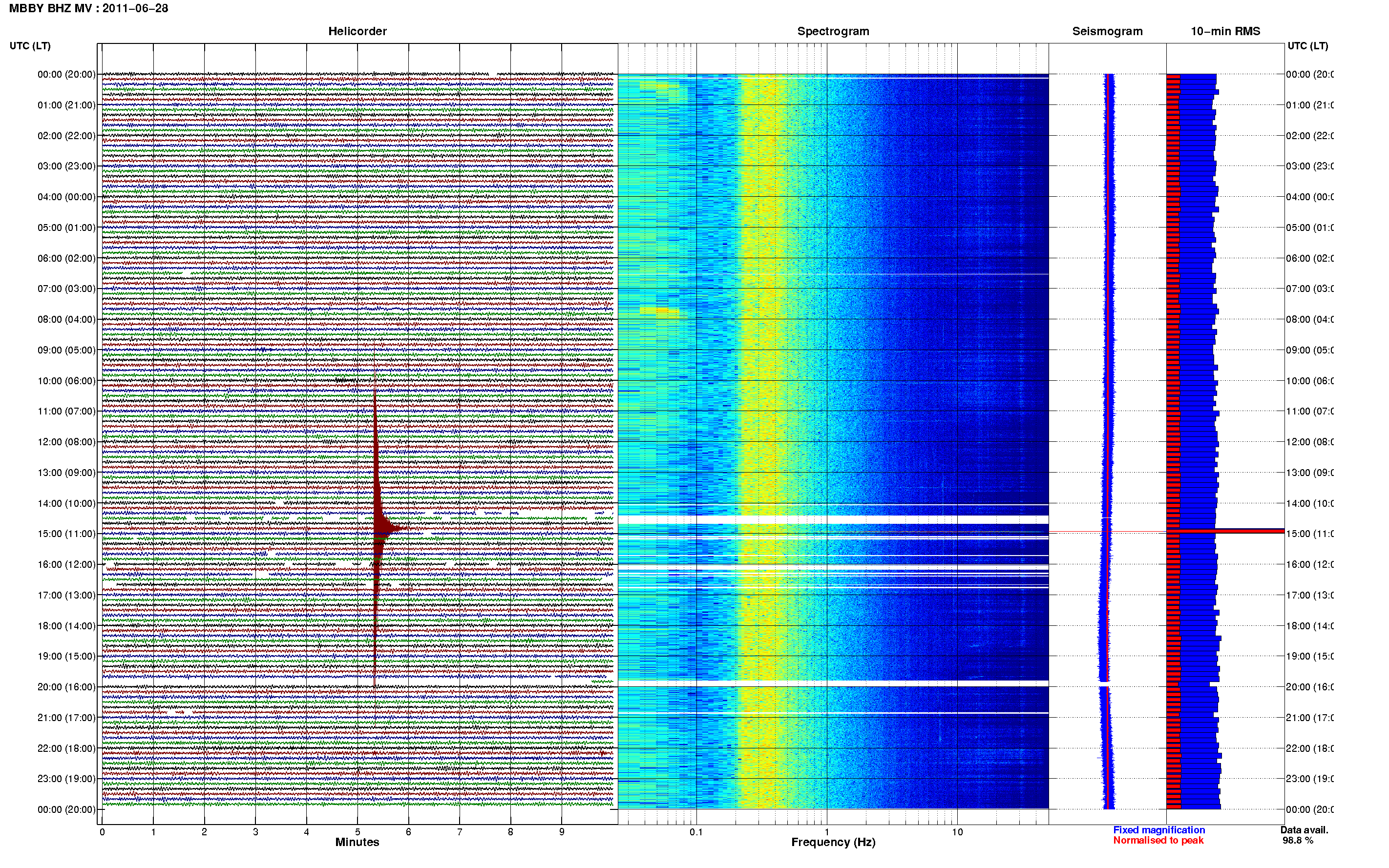This screenshot has width=1389, height=868.
Task: Click the '10-min RMS' panel heading
Action: (1225, 32)
